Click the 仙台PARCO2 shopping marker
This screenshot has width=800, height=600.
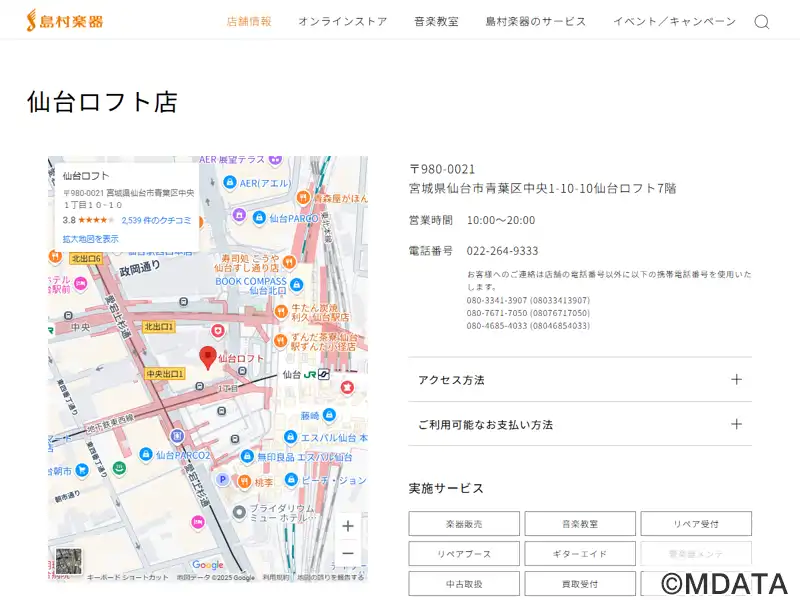pos(146,454)
